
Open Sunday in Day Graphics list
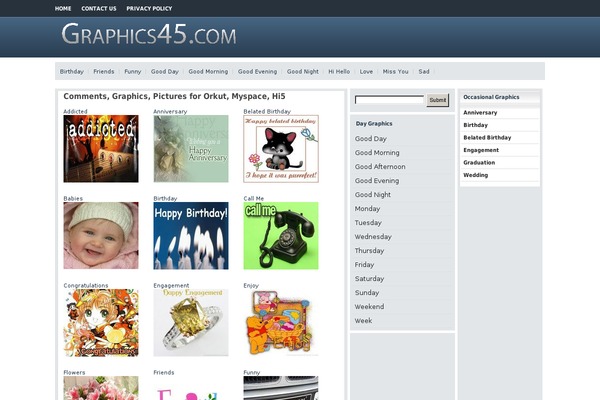tap(367, 293)
